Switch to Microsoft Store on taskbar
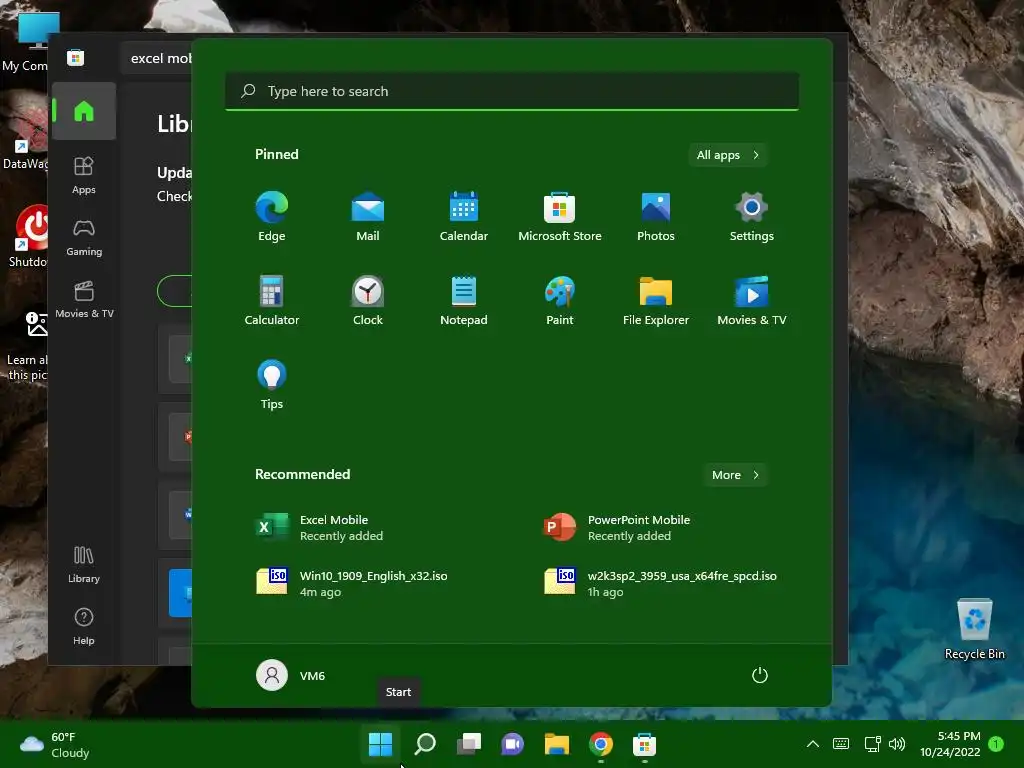This screenshot has width=1024, height=768. (x=645, y=744)
